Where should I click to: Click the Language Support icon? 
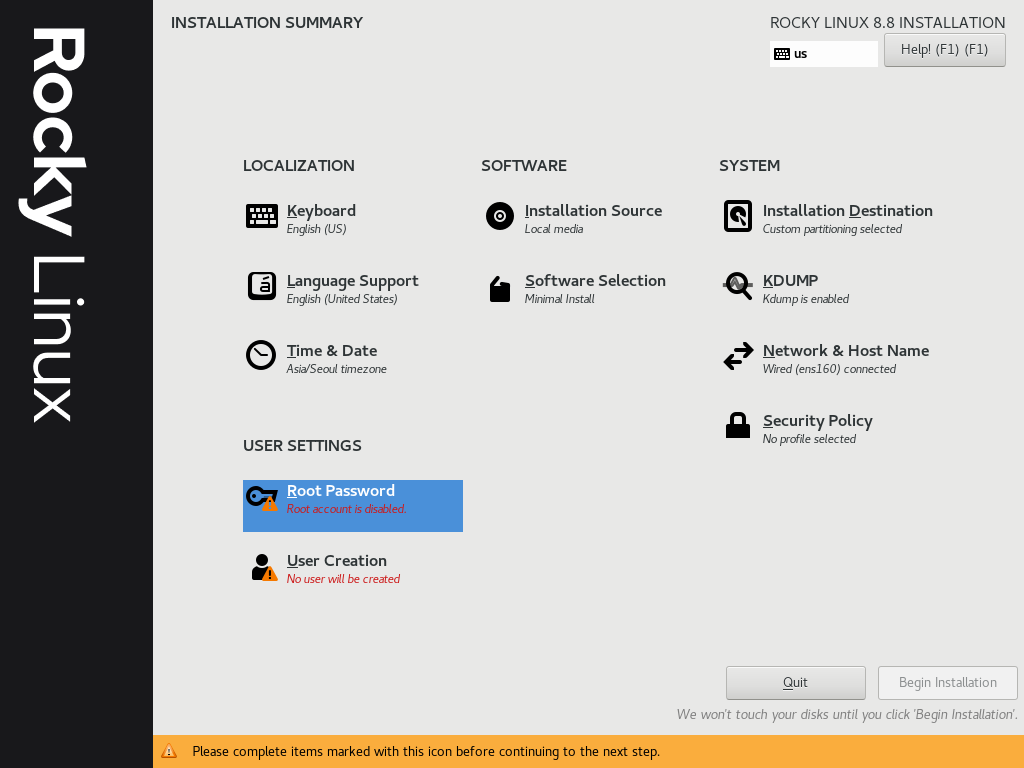point(261,286)
